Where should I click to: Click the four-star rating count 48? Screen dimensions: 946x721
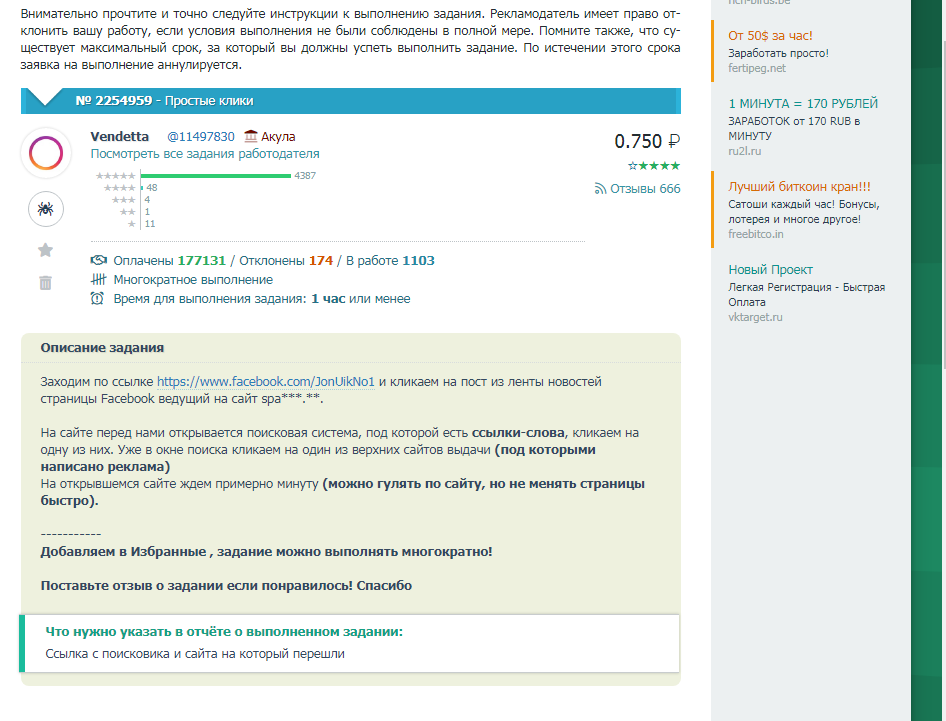tap(151, 188)
